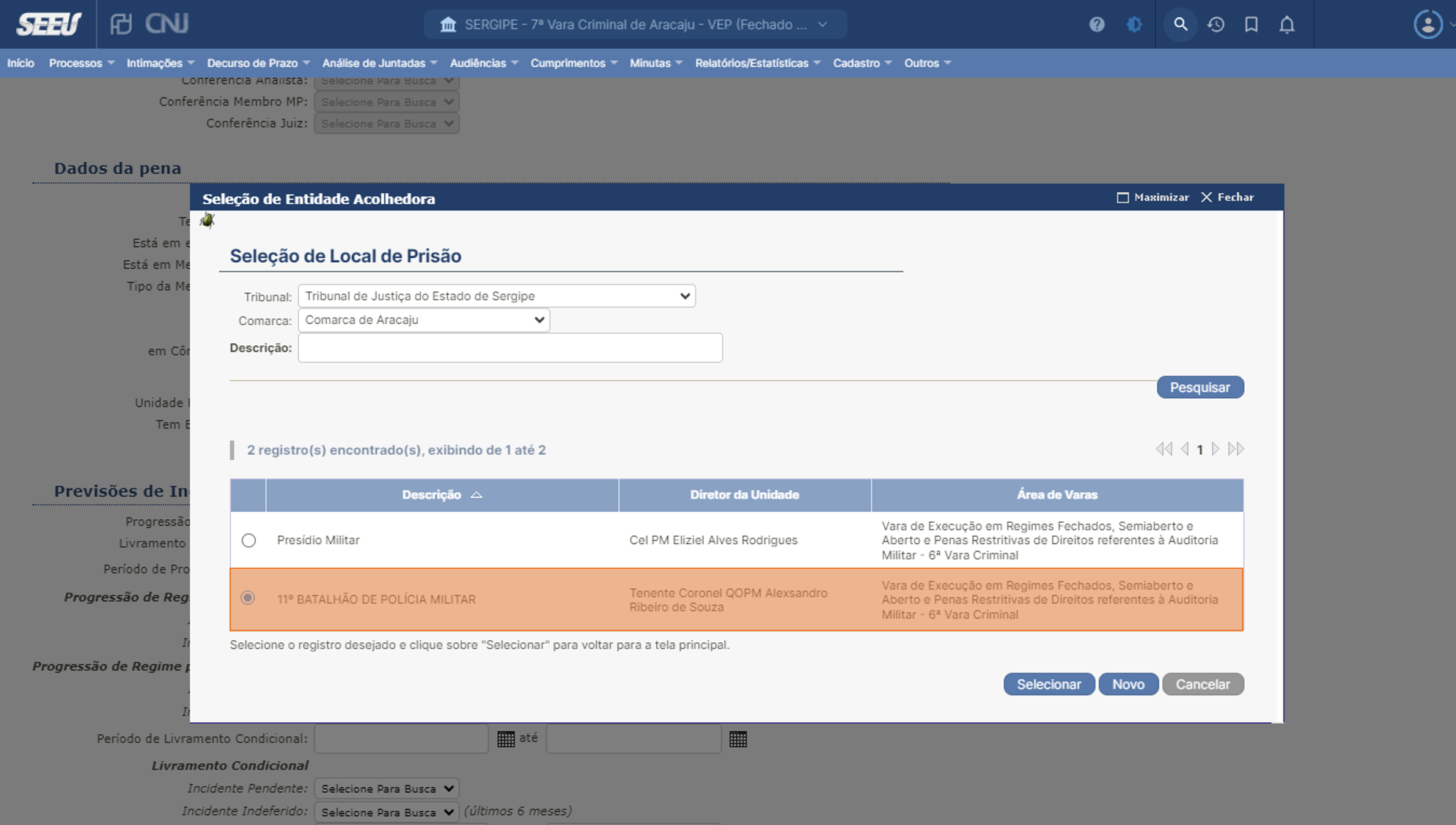Click the Novo button
Screen dimensions: 1456x825
1128,684
